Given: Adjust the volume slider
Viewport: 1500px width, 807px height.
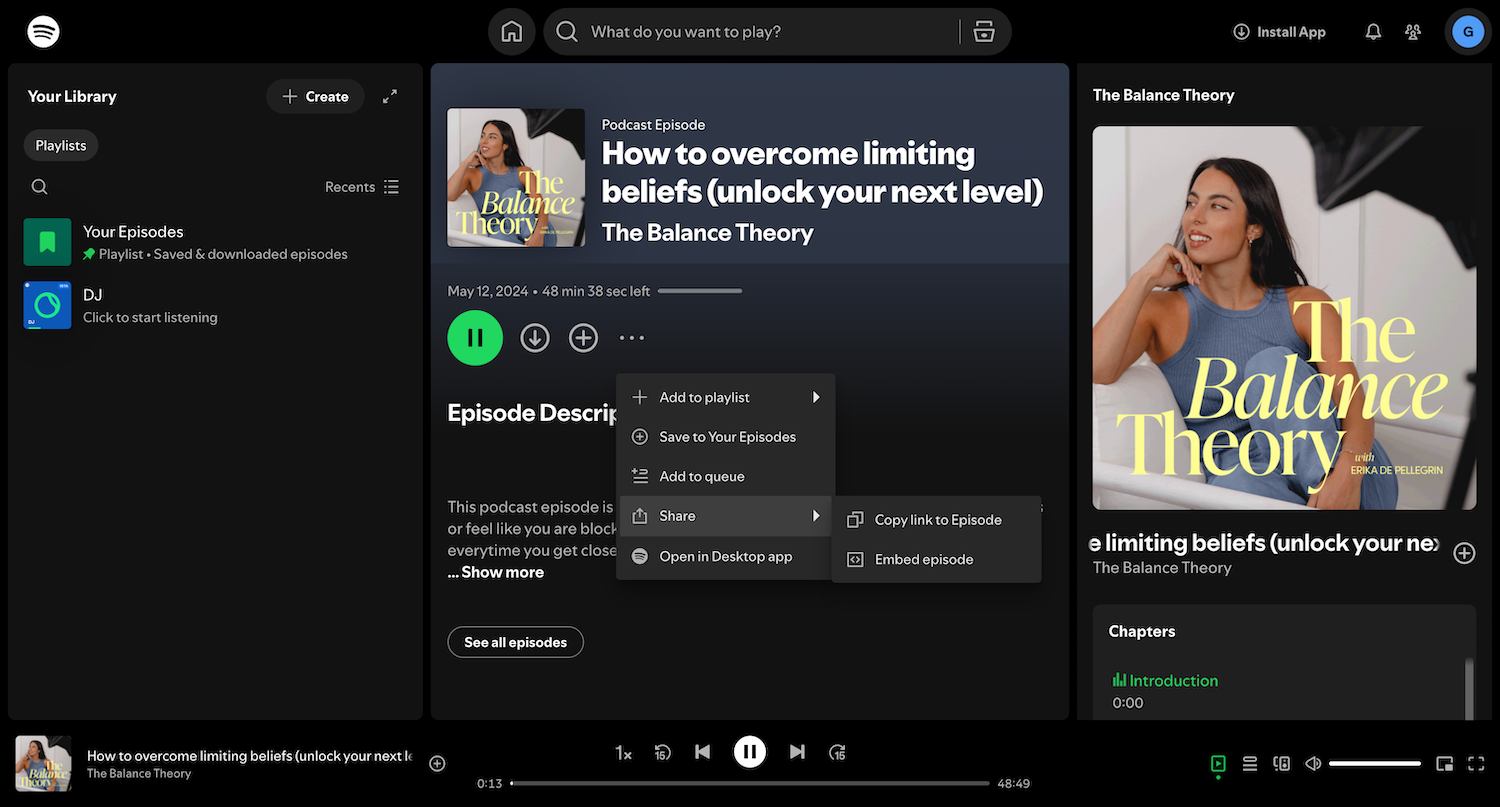Looking at the screenshot, I should (x=1375, y=764).
